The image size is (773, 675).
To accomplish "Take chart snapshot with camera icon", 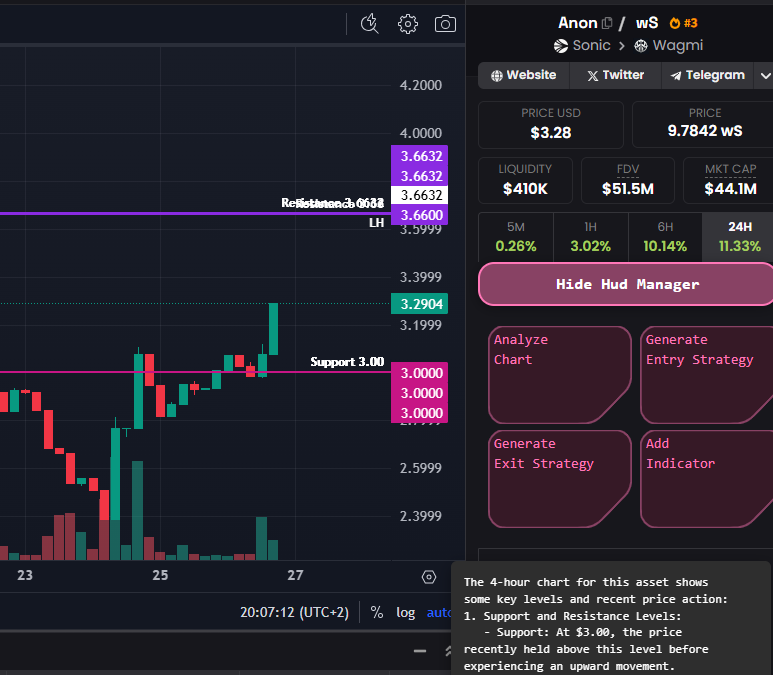I will [445, 24].
